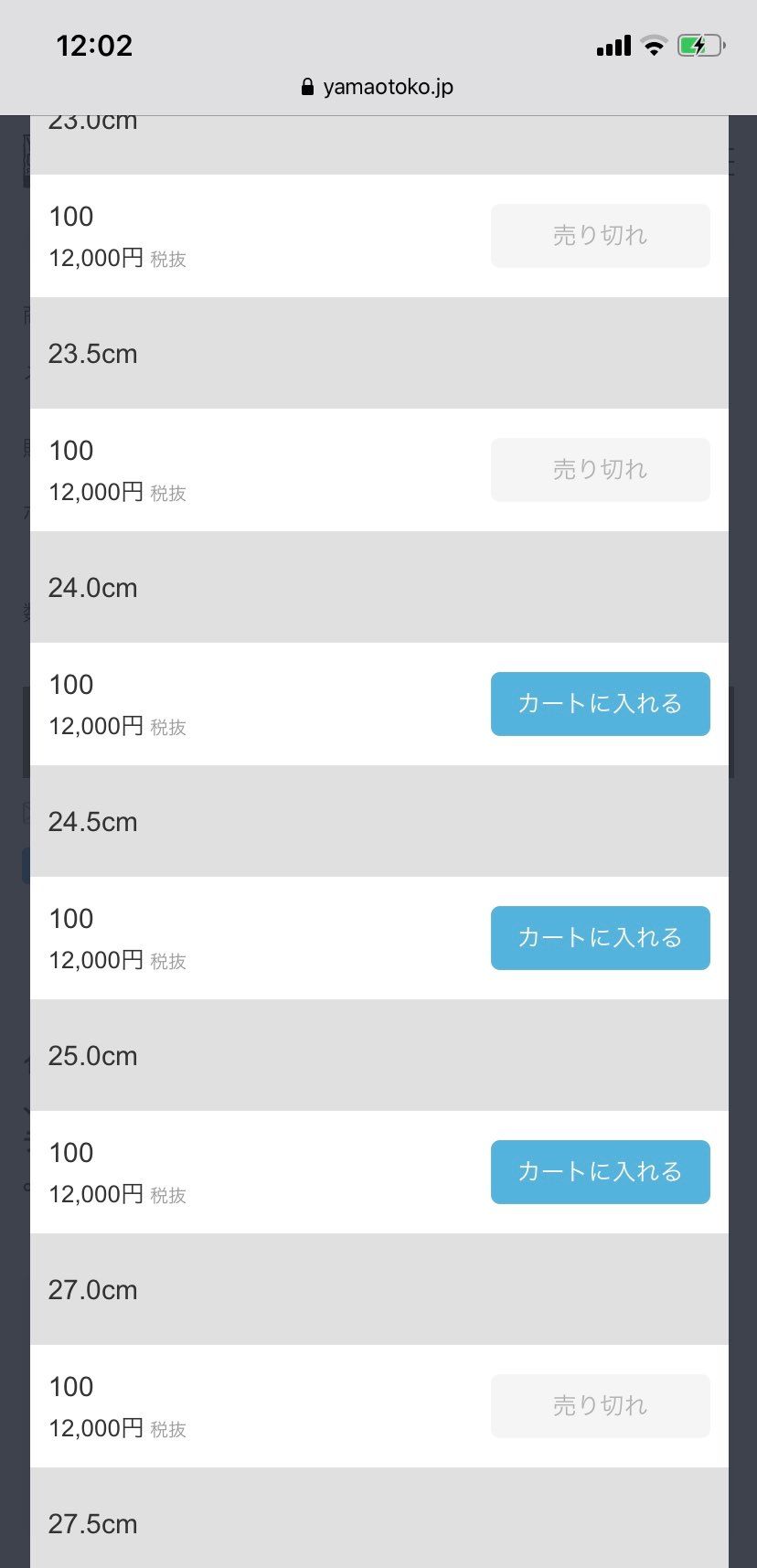Tap dimmed background left of the modal
This screenshot has height=1568, width=757.
15,823
